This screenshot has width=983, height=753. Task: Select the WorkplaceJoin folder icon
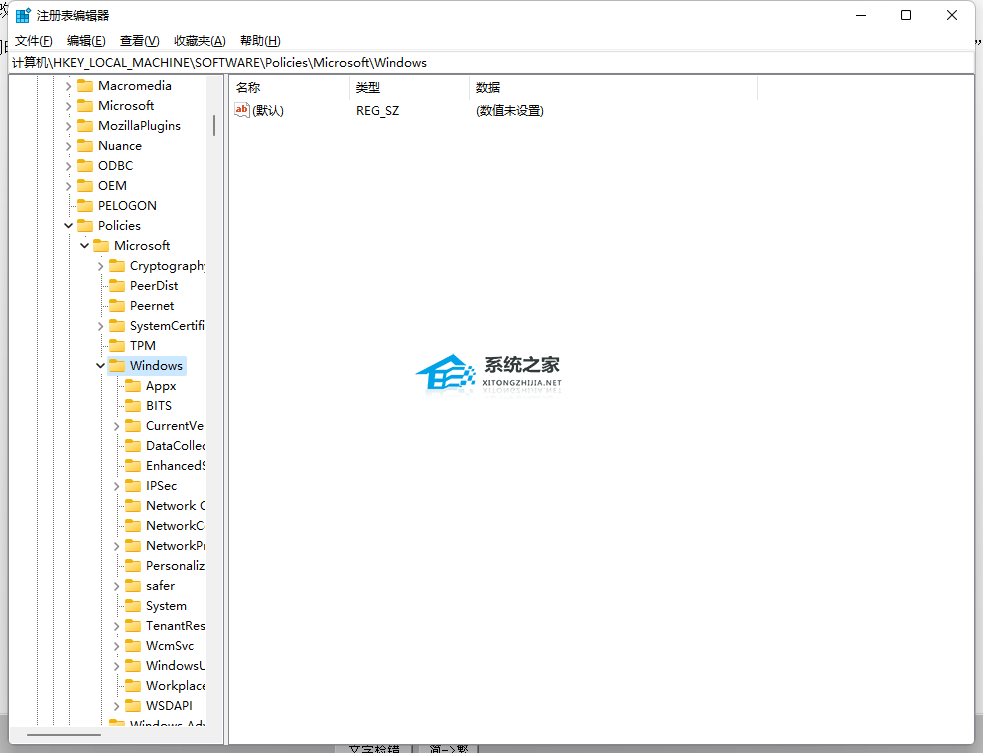[133, 686]
